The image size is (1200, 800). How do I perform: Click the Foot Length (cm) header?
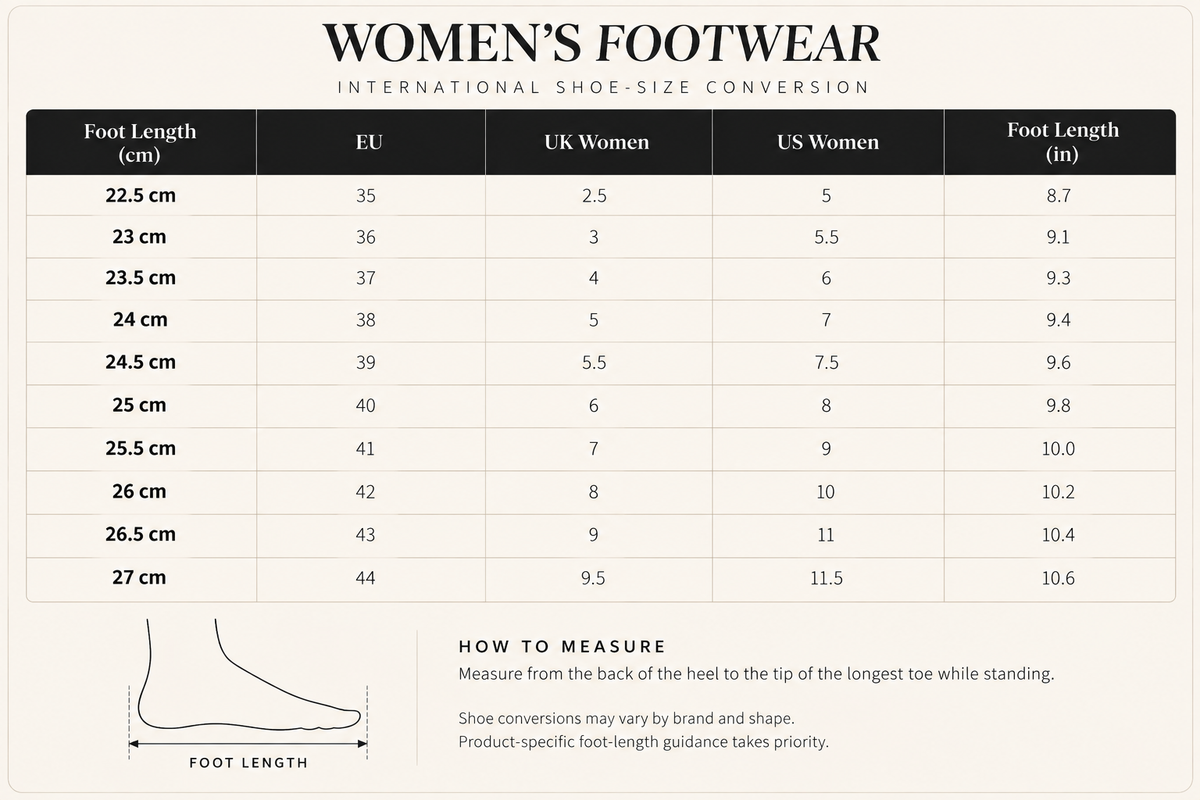[x=140, y=142]
